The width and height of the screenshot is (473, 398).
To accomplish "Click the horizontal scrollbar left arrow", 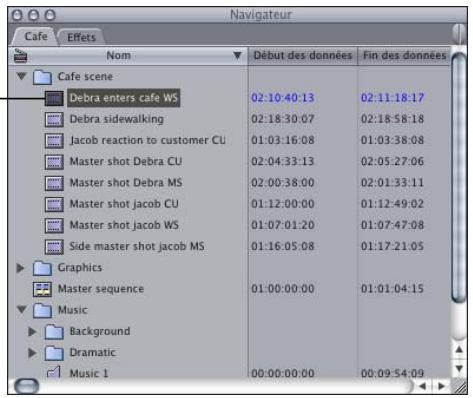I will tap(423, 386).
